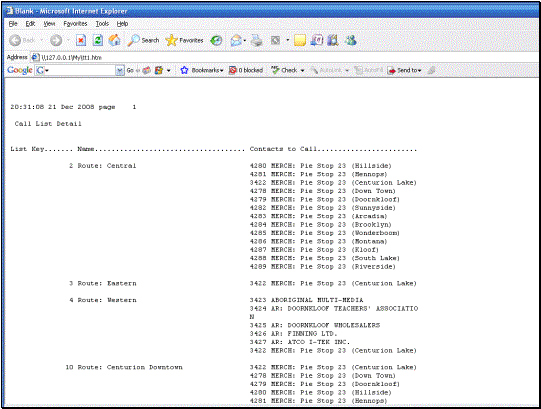Open the Help menu
The image size is (541, 409).
coord(122,23)
